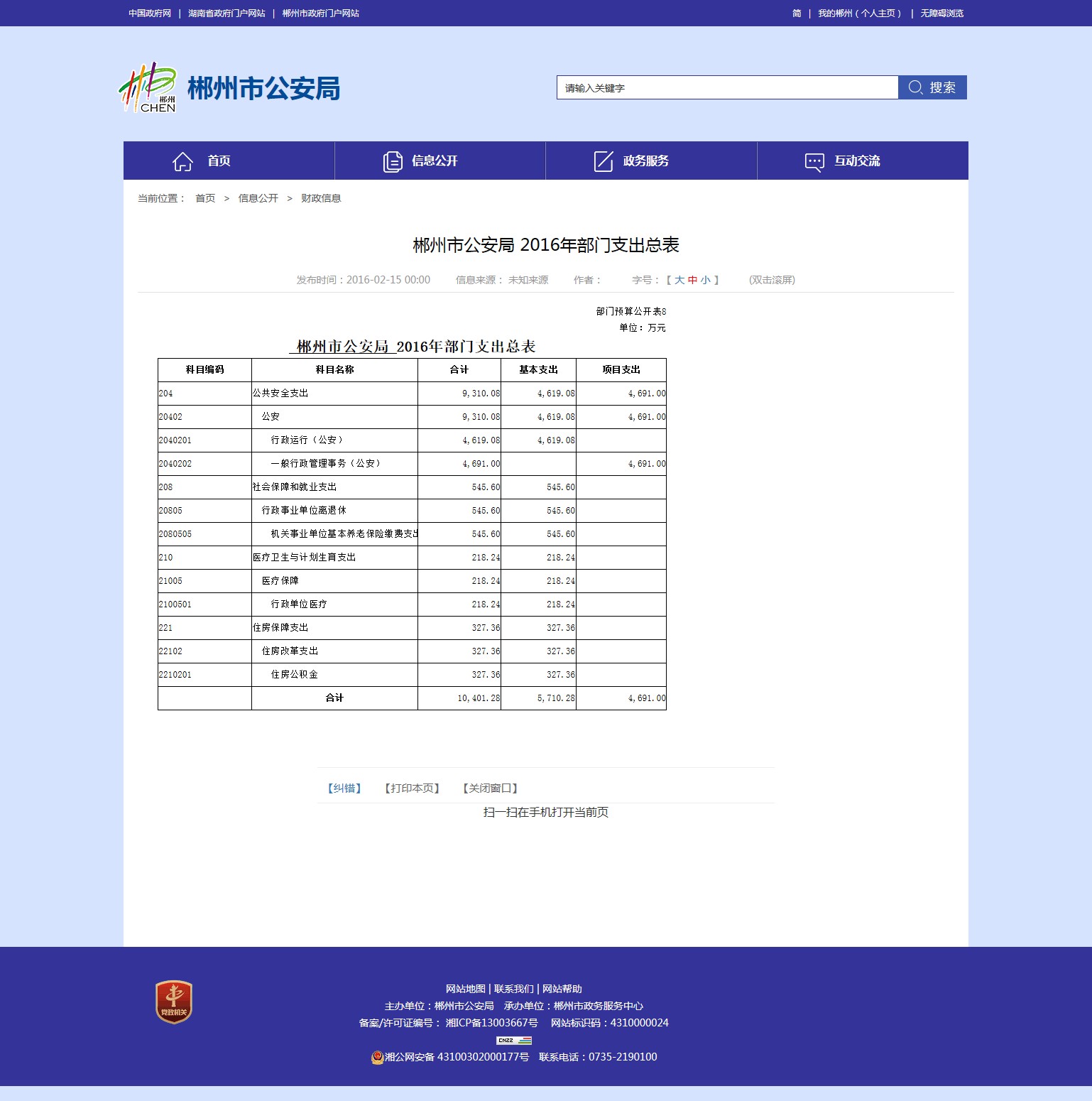Click the 关闭窗口 link
Screen dimensions: 1092x1101
(490, 788)
